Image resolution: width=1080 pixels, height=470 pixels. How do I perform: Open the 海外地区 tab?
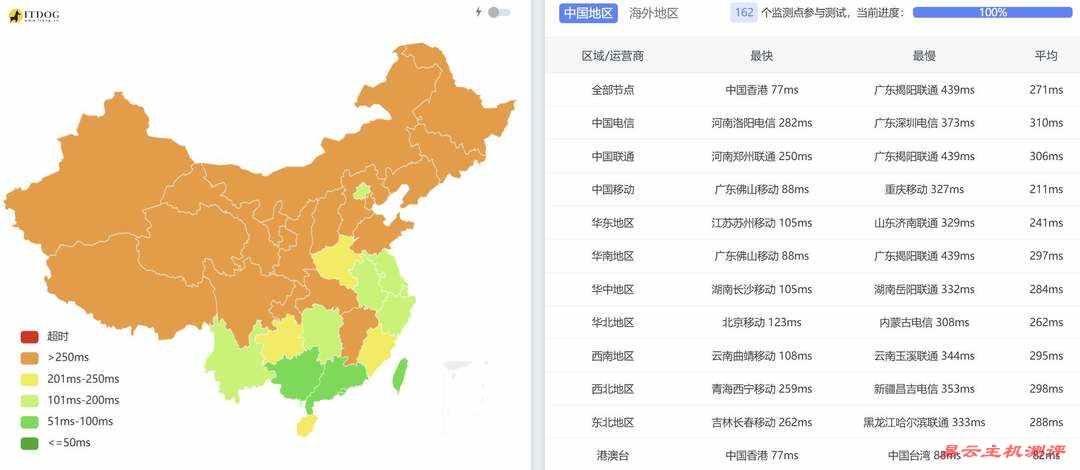654,13
